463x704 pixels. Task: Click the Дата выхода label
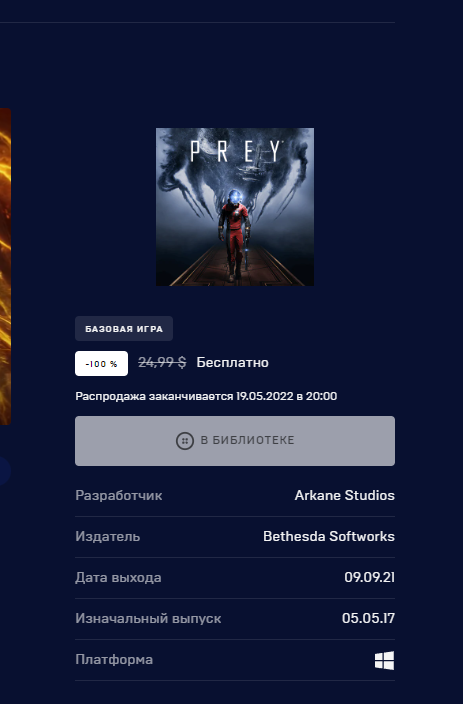118,578
